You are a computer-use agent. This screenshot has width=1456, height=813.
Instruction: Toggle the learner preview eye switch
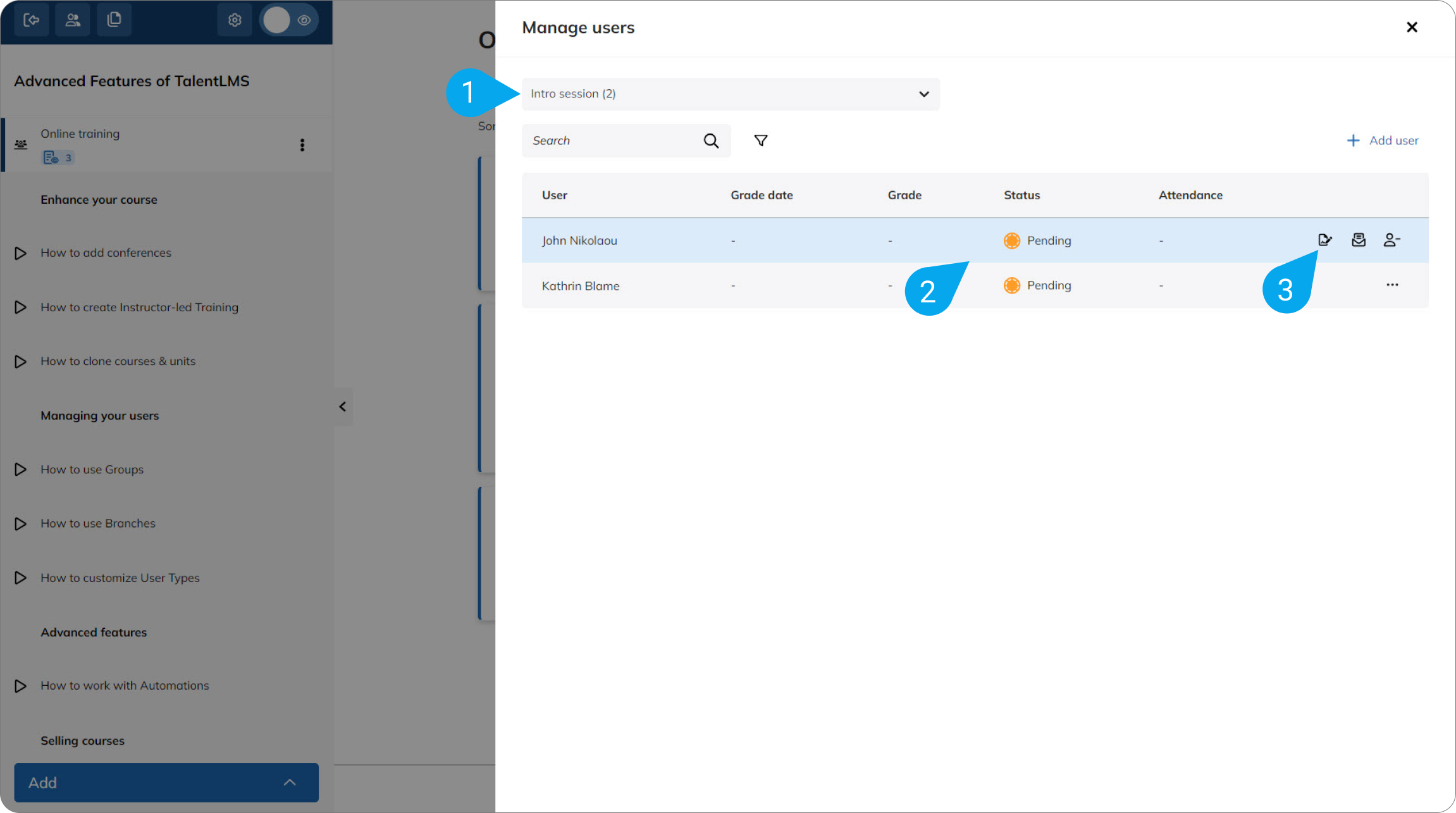(290, 20)
